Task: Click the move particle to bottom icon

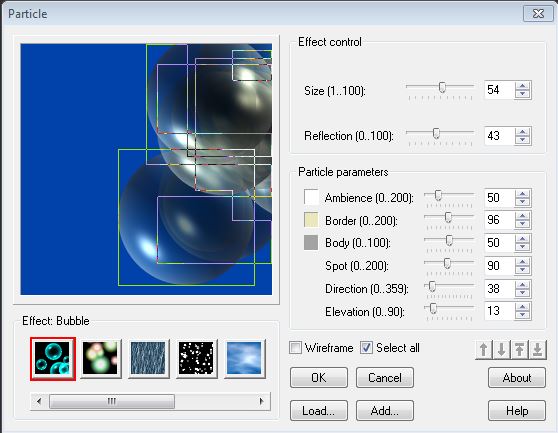Action: [x=538, y=349]
